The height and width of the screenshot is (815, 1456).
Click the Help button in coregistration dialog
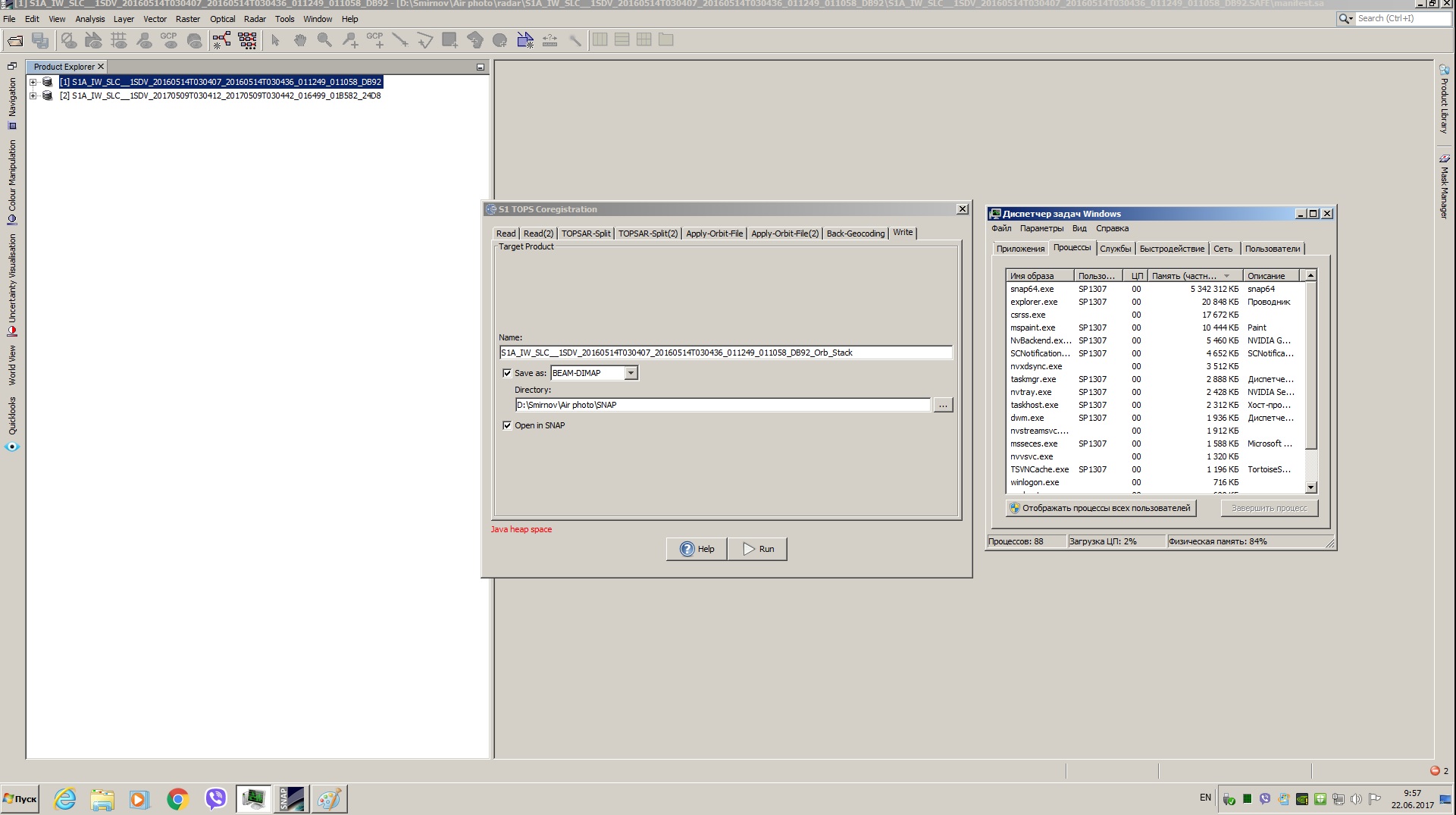[697, 549]
